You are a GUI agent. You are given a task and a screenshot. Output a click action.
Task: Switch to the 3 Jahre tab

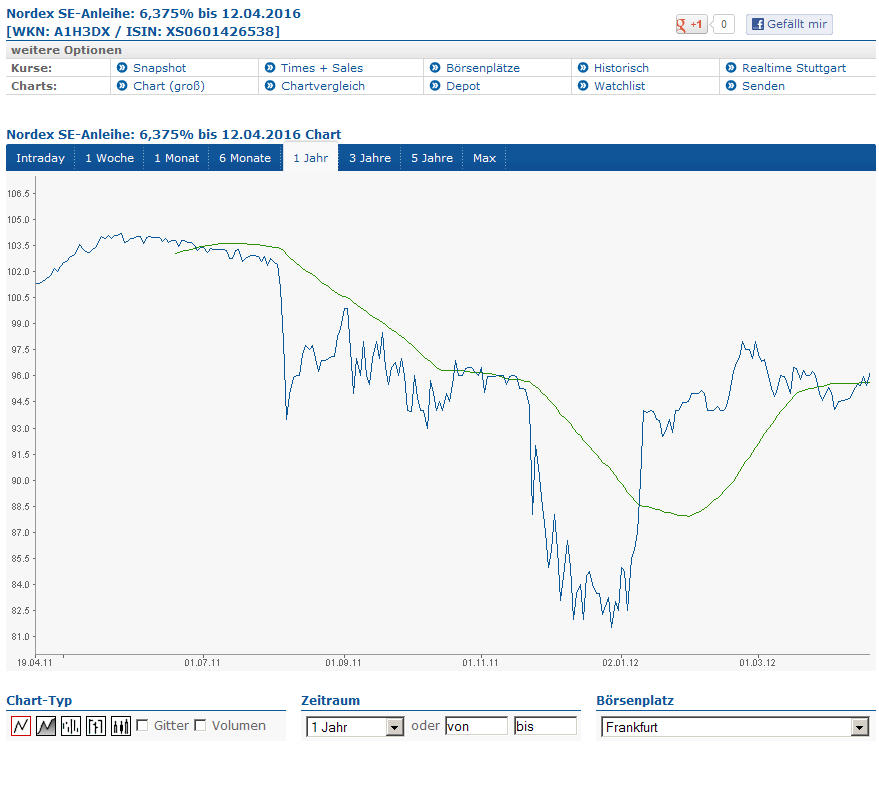[x=370, y=158]
